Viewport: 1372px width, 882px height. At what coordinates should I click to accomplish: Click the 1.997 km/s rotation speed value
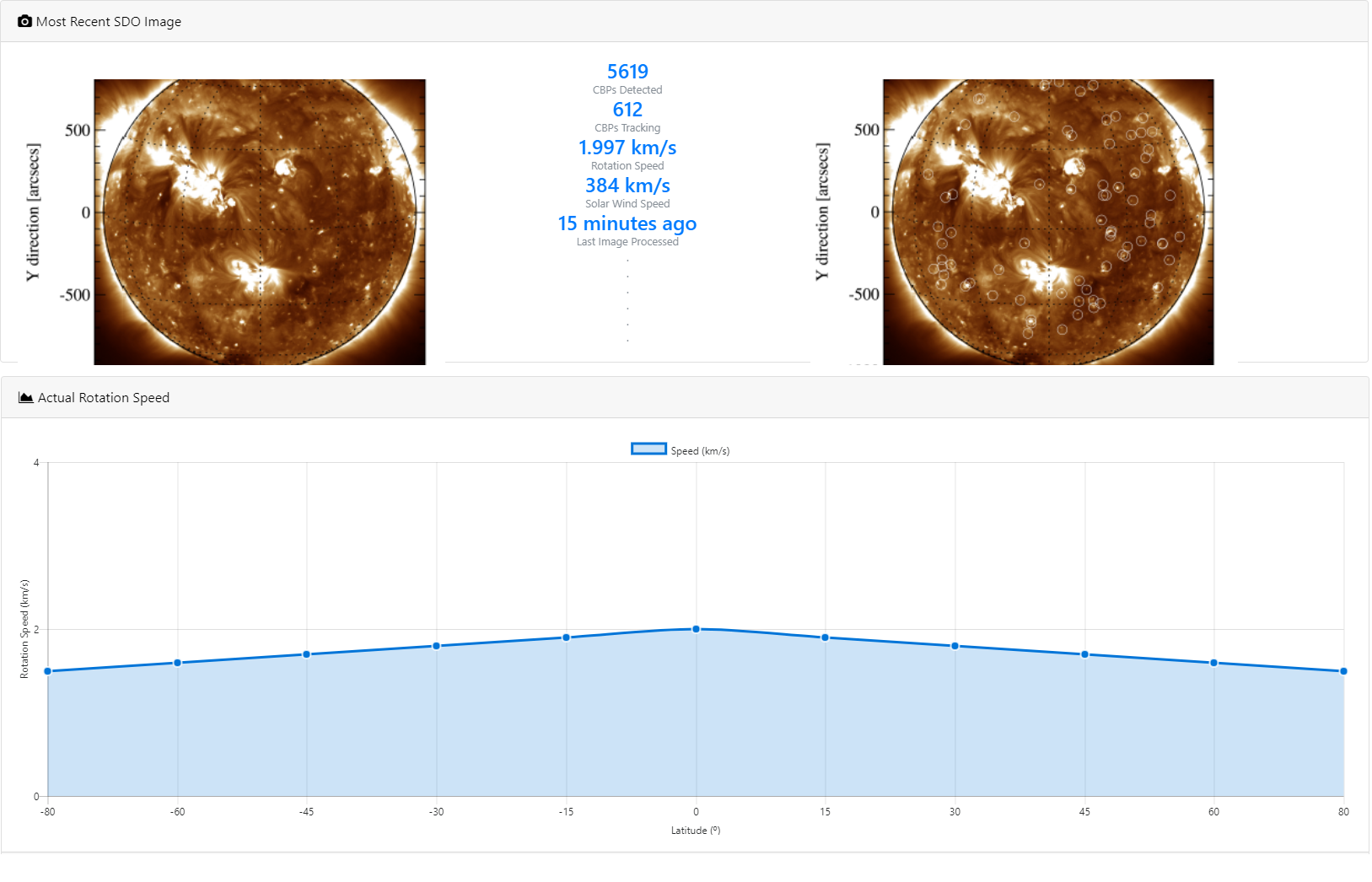627,148
